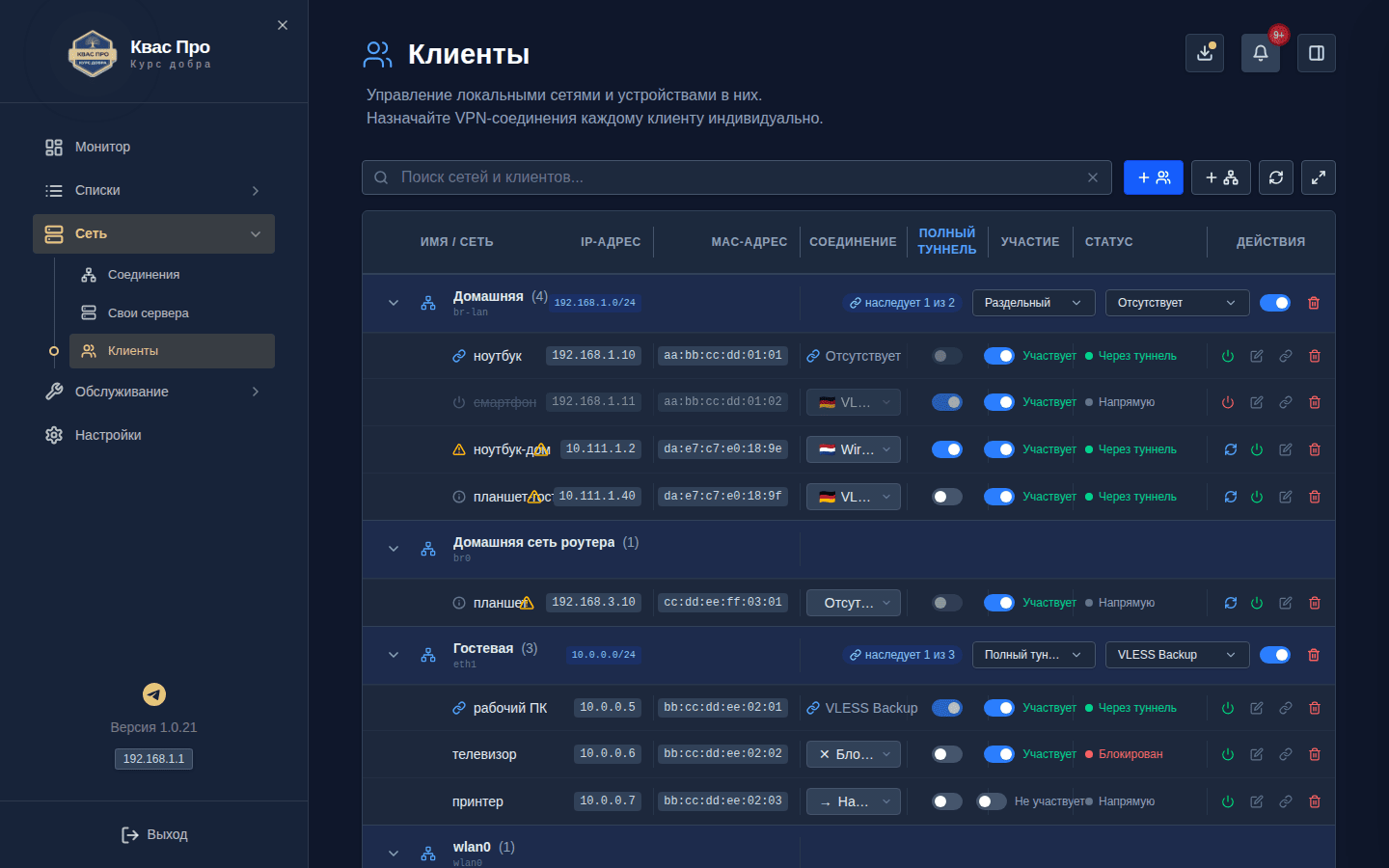Screen dimensions: 1389x868
Task: Delete the Домашняя network
Action: click(x=1314, y=303)
